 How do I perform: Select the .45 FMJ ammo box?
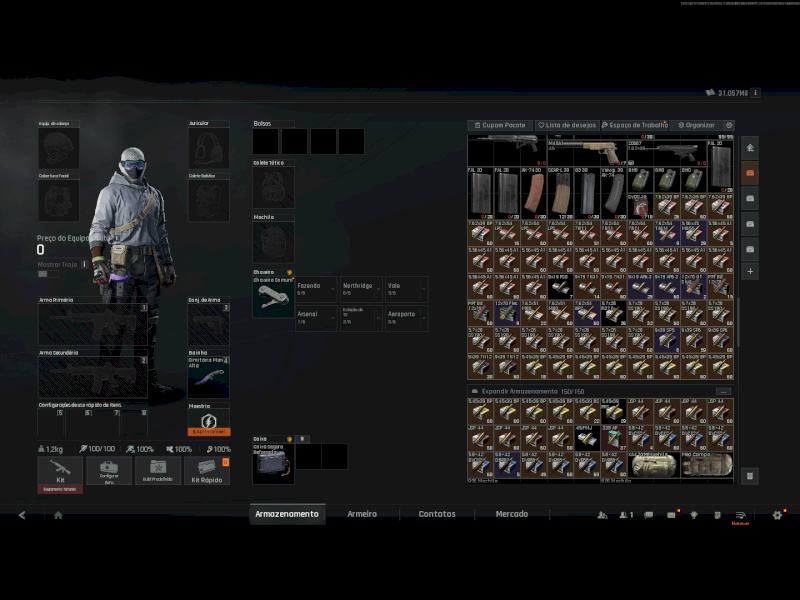(x=587, y=438)
